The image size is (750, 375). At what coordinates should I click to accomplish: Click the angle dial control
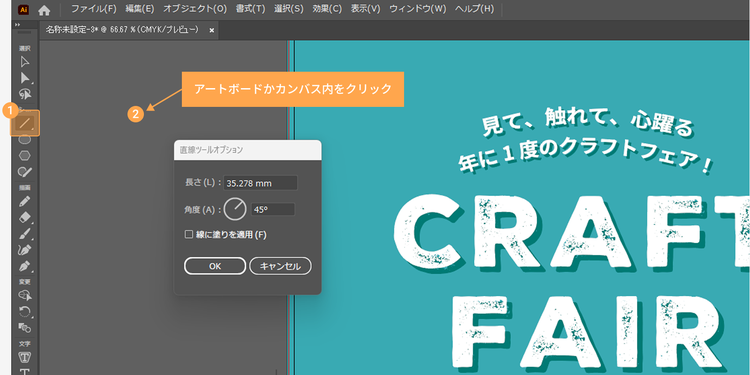[235, 209]
